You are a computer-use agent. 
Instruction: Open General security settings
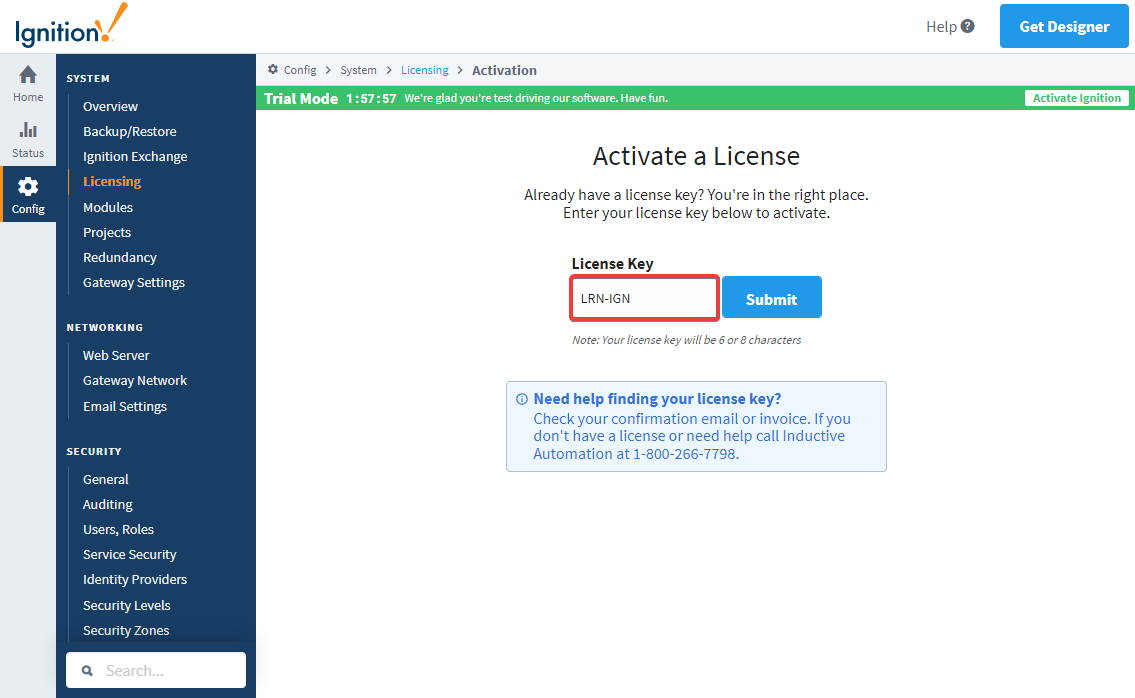(106, 479)
